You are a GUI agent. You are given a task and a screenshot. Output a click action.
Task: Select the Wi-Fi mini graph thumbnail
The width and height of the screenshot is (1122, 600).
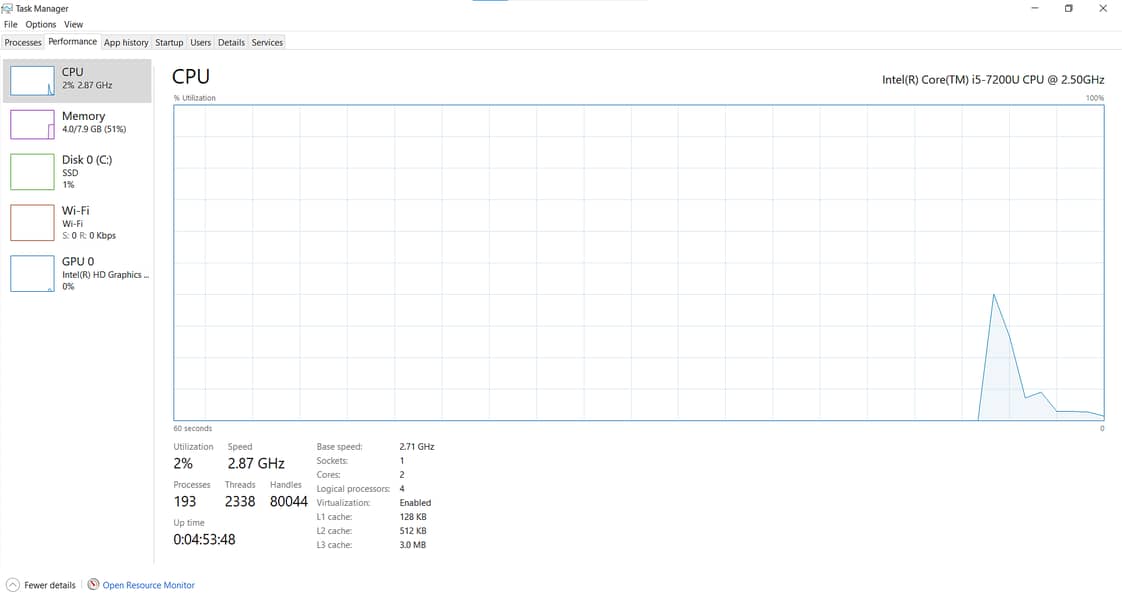tap(32, 222)
